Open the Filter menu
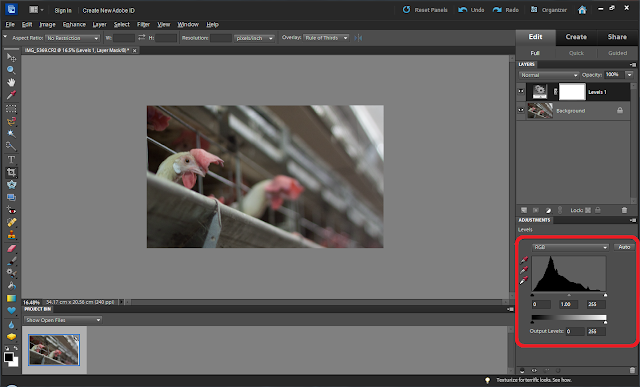 pos(143,24)
